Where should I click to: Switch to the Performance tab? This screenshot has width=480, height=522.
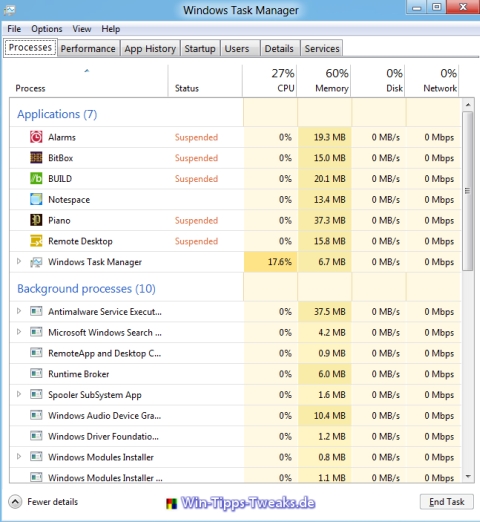pos(88,49)
